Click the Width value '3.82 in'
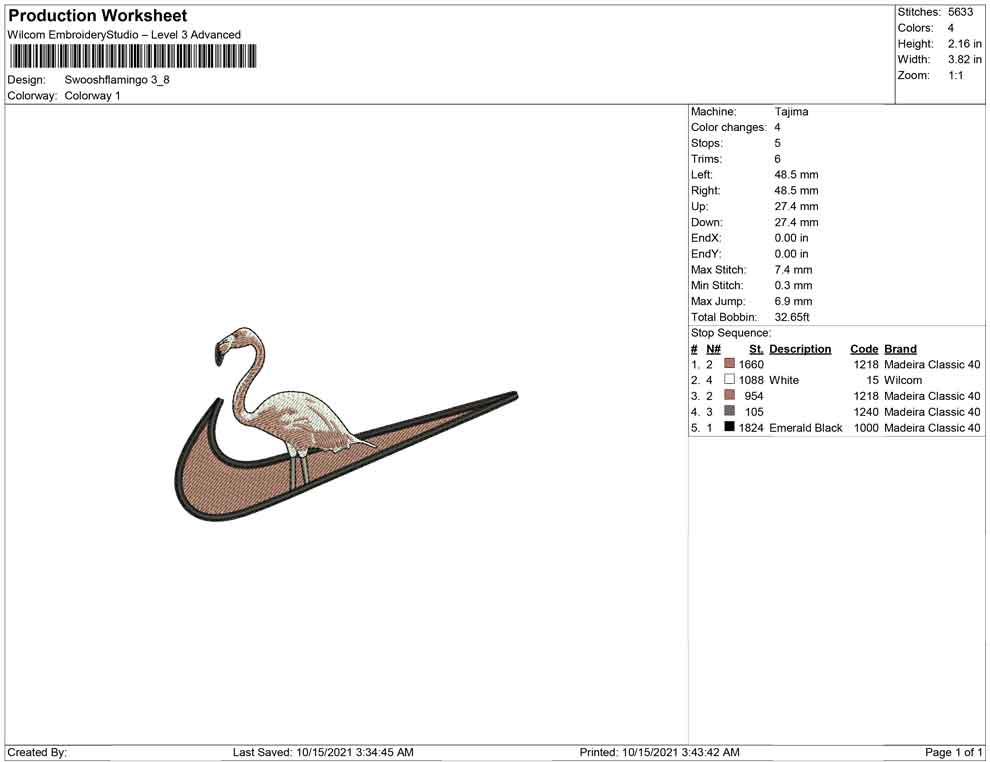 pyautogui.click(x=965, y=59)
